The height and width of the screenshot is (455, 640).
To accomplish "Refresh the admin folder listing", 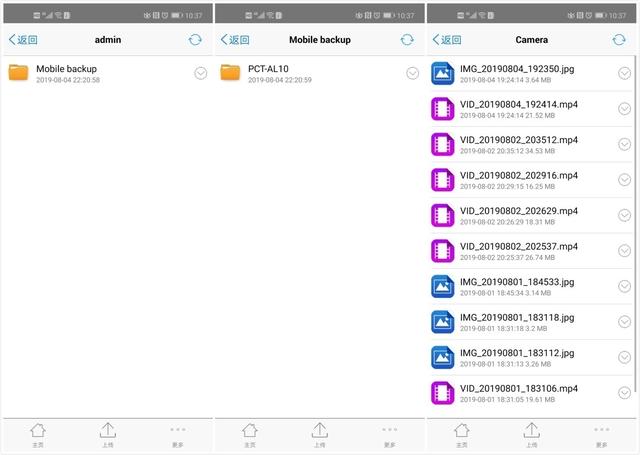I will [x=195, y=40].
